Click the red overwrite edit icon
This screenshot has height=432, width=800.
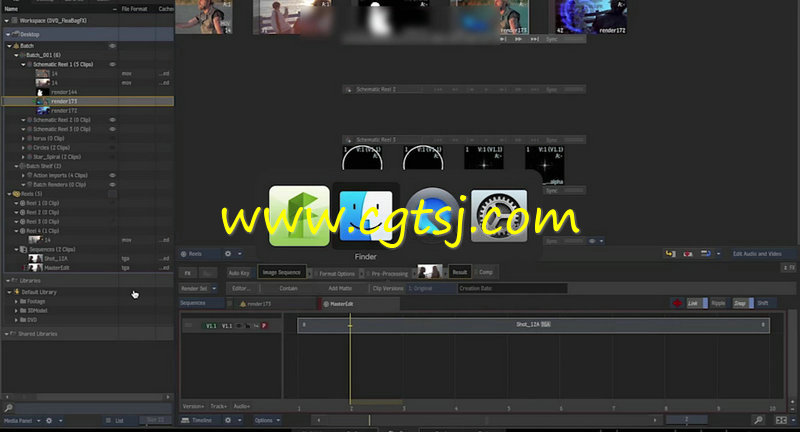tap(688, 253)
